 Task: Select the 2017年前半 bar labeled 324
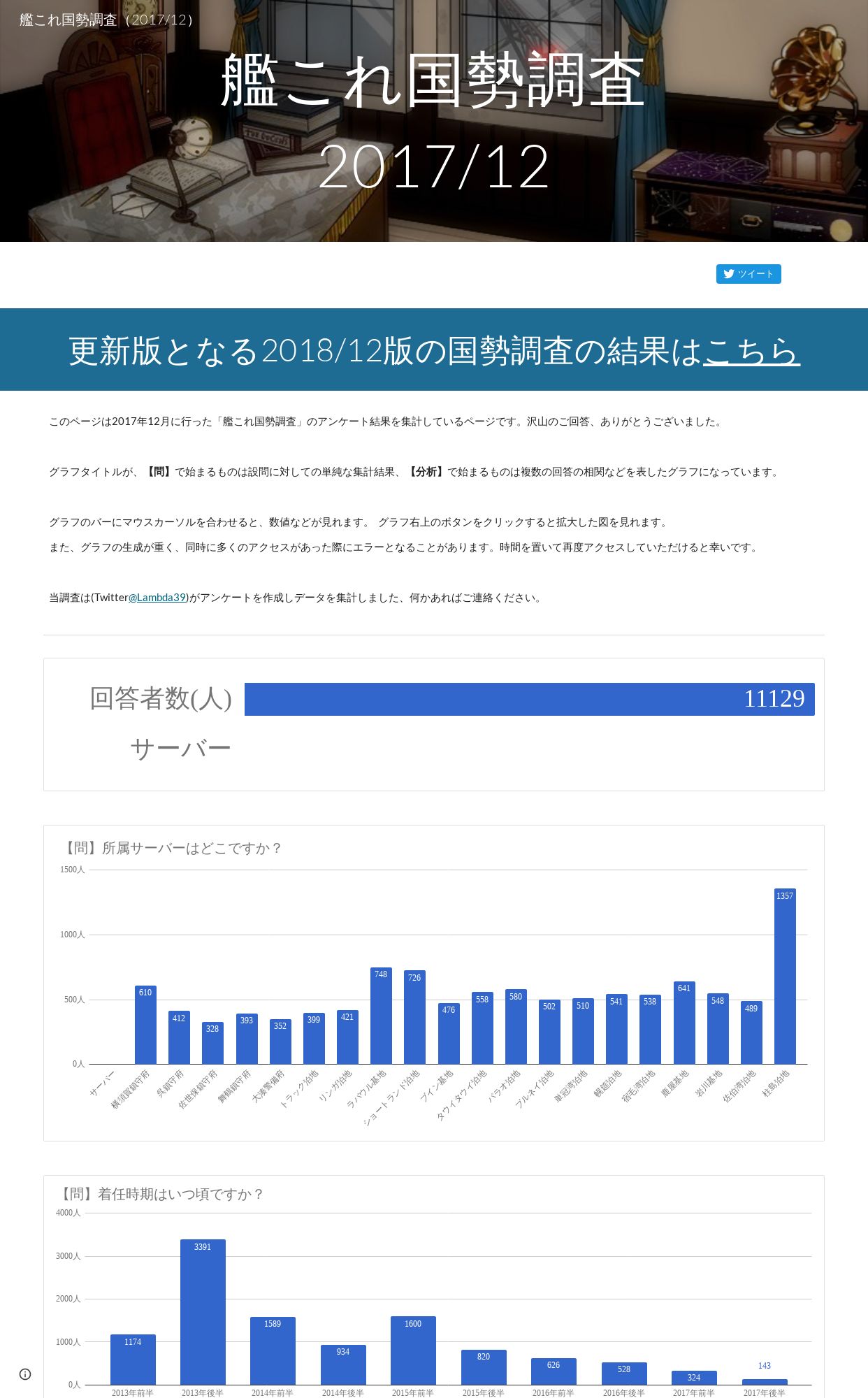694,1378
